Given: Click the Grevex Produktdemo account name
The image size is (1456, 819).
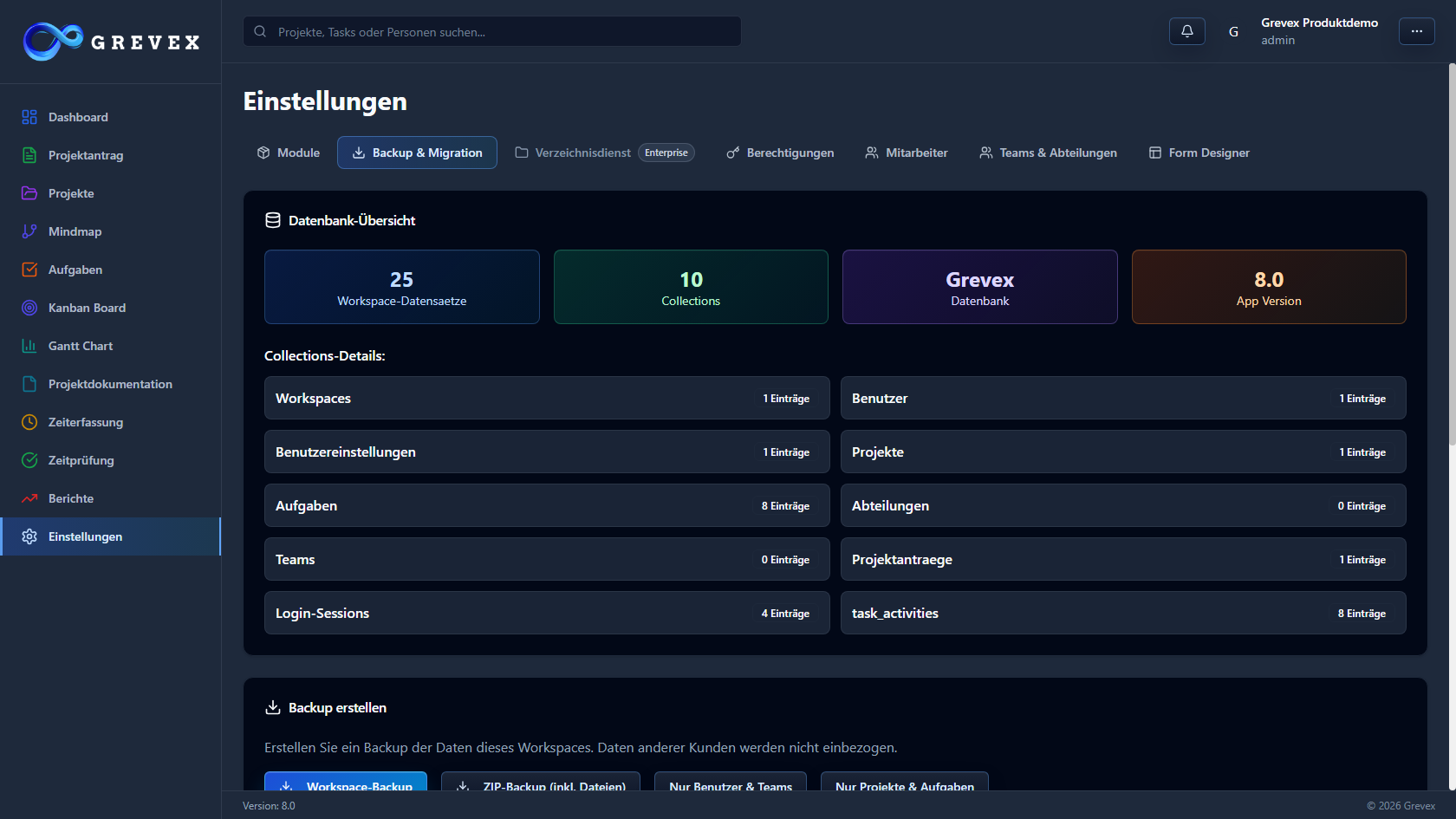Looking at the screenshot, I should tap(1319, 23).
